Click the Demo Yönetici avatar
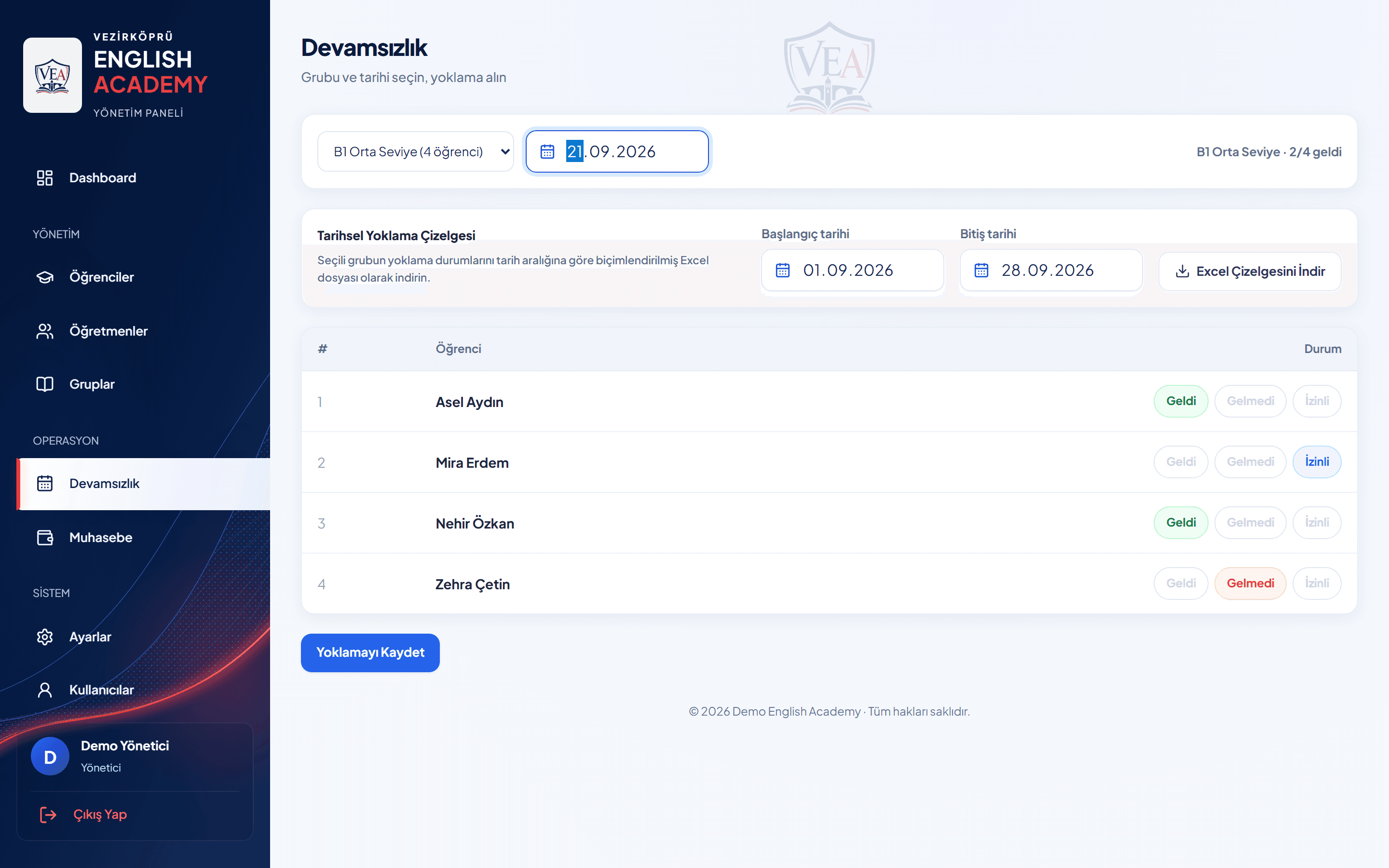Screen dimensions: 1389x868 pyautogui.click(x=50, y=756)
